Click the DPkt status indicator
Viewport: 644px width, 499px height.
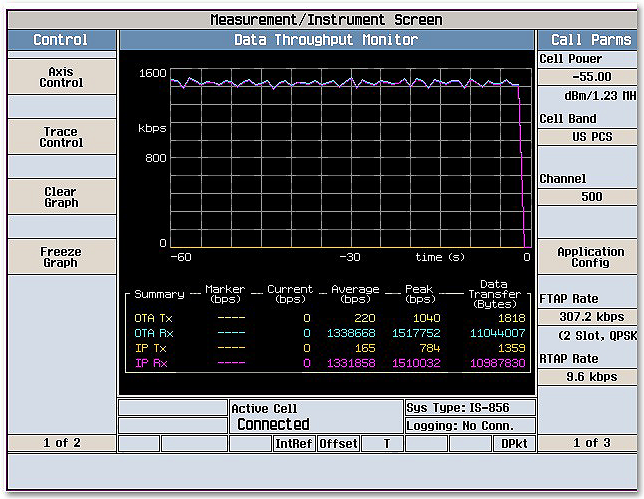[x=514, y=444]
